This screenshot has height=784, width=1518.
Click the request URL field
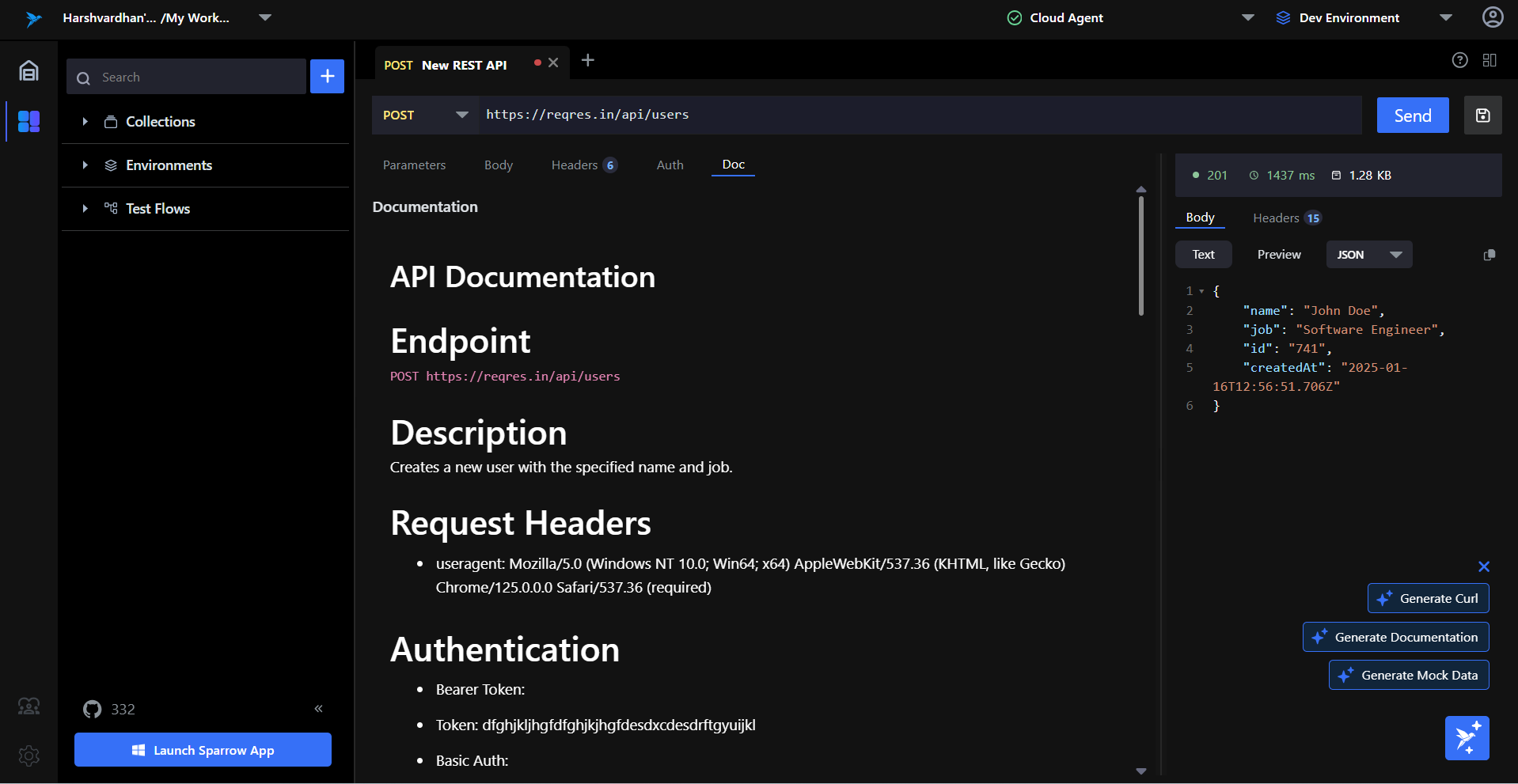[920, 115]
